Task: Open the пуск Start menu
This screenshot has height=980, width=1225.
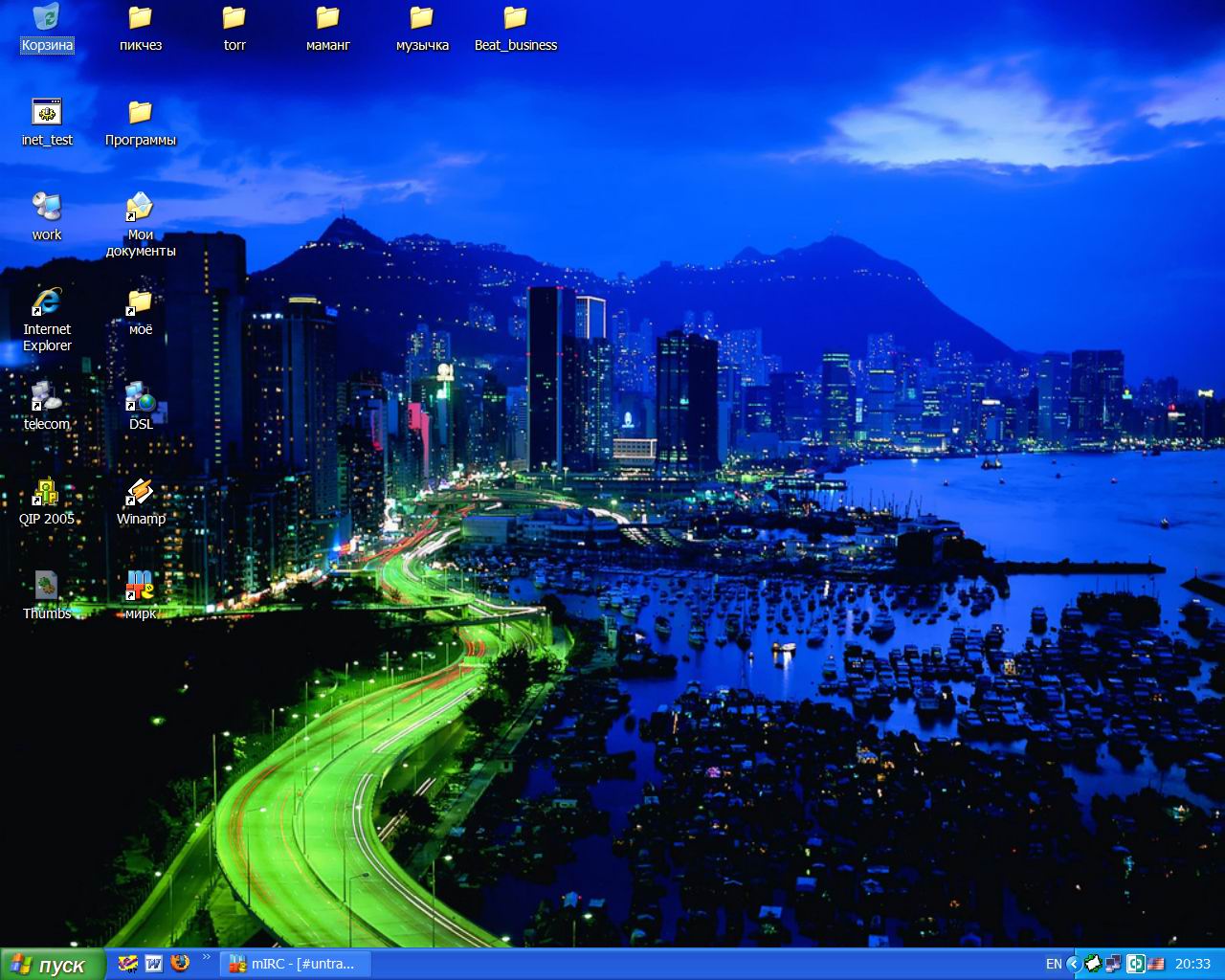Action: pyautogui.click(x=53, y=965)
